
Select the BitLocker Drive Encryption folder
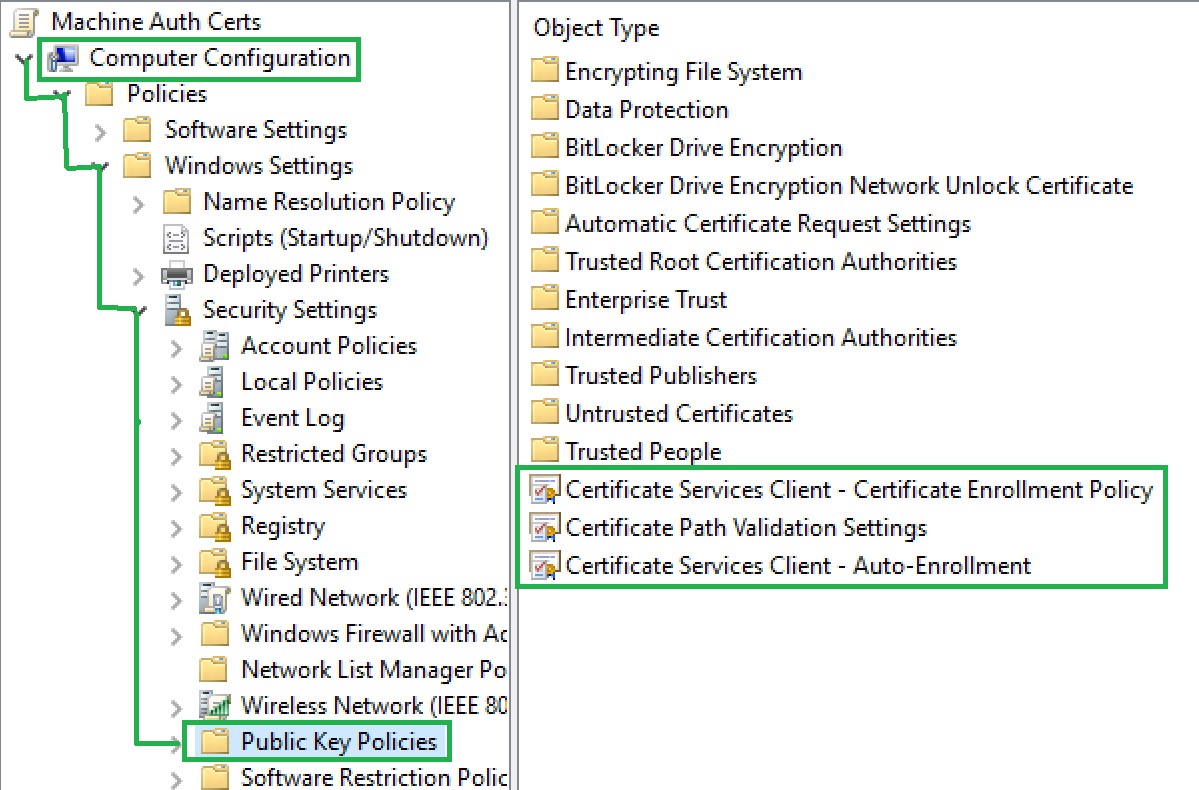[703, 148]
